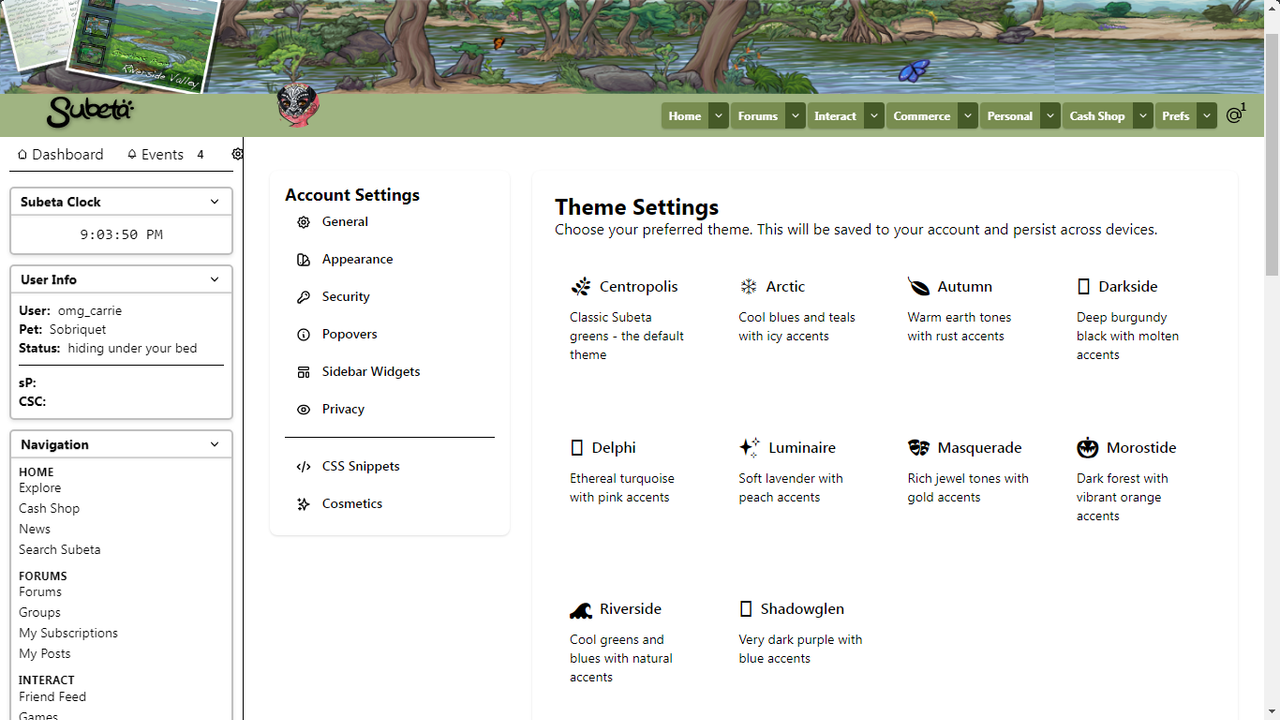Viewport: 1280px width, 720px height.
Task: Open the Groups navigation link
Action: pyautogui.click(x=40, y=613)
